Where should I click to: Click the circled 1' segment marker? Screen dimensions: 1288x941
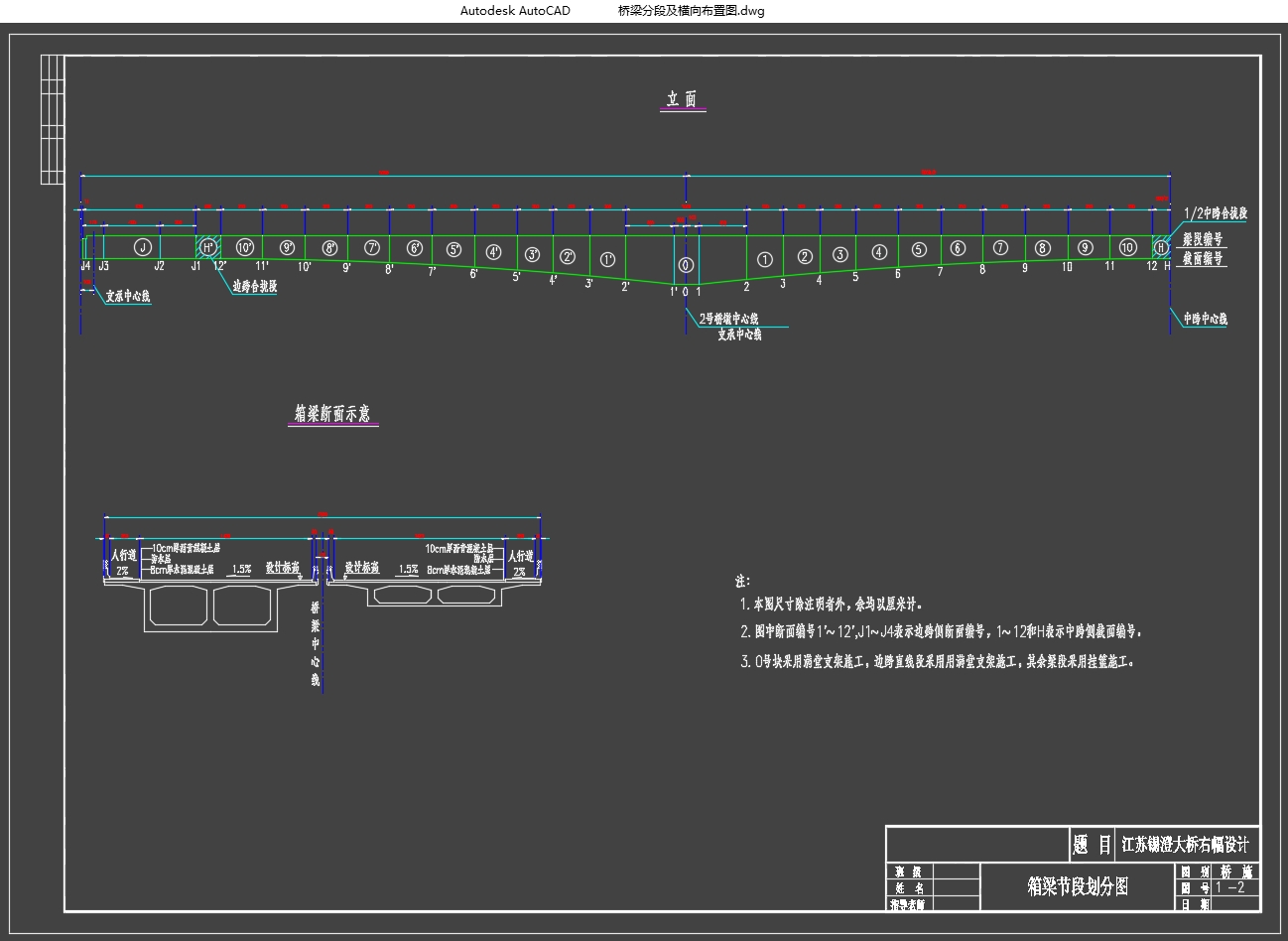coord(607,259)
